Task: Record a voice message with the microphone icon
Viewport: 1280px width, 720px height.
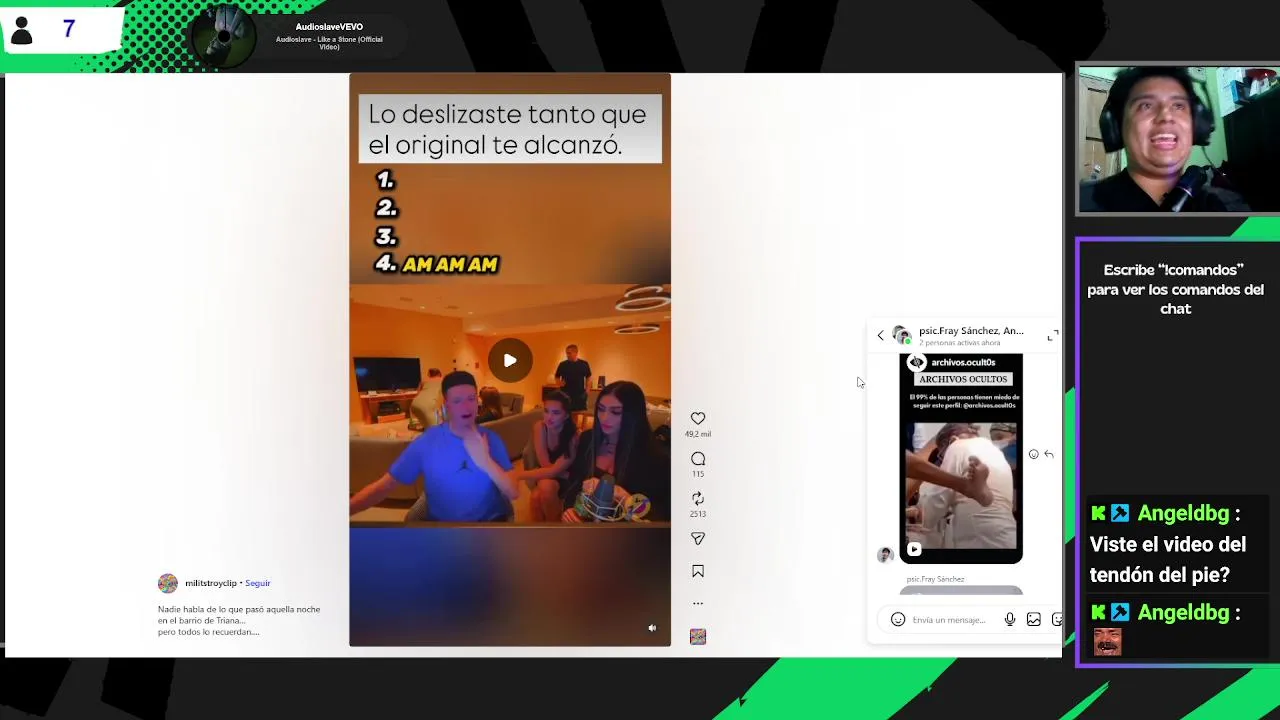Action: tap(1010, 620)
